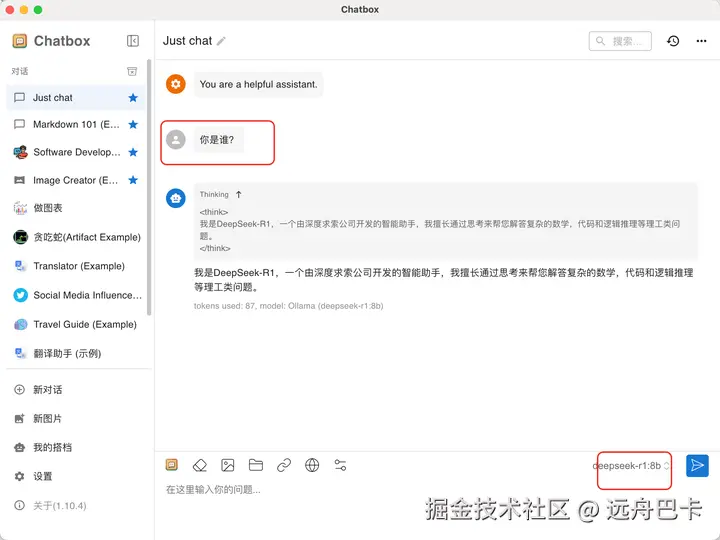
Task: Collapse the sidebar with the panel icon
Action: (x=133, y=41)
